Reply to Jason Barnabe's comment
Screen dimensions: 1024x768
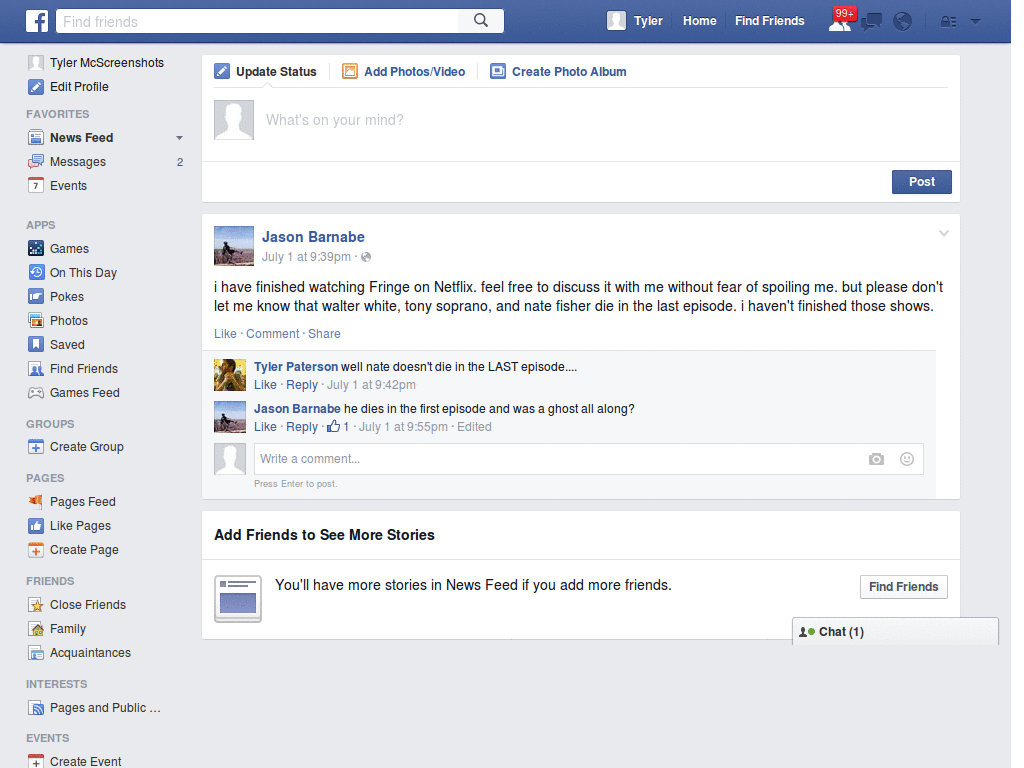point(302,427)
